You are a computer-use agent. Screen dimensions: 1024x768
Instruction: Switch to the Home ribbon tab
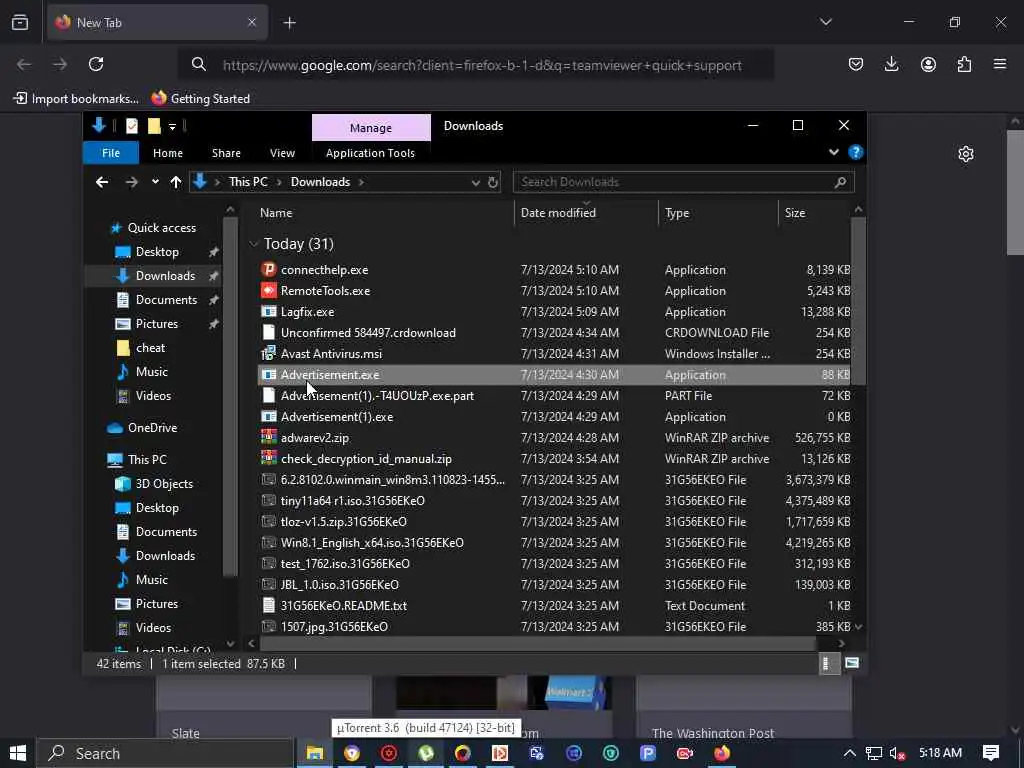[168, 153]
